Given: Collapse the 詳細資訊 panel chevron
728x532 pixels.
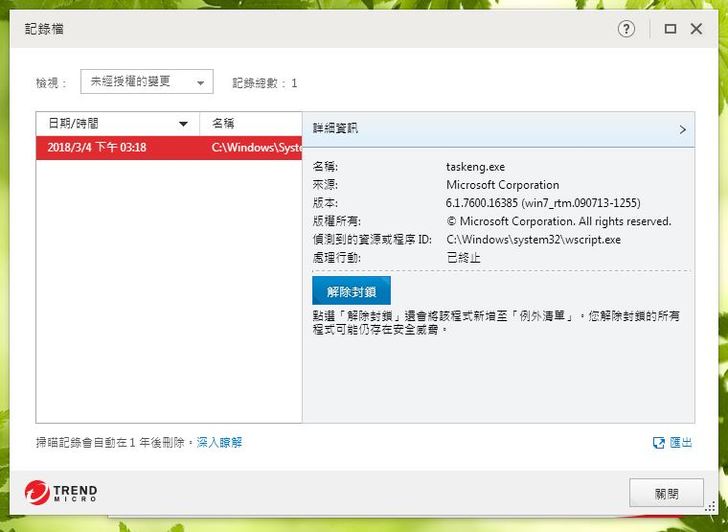Looking at the screenshot, I should click(x=682, y=130).
